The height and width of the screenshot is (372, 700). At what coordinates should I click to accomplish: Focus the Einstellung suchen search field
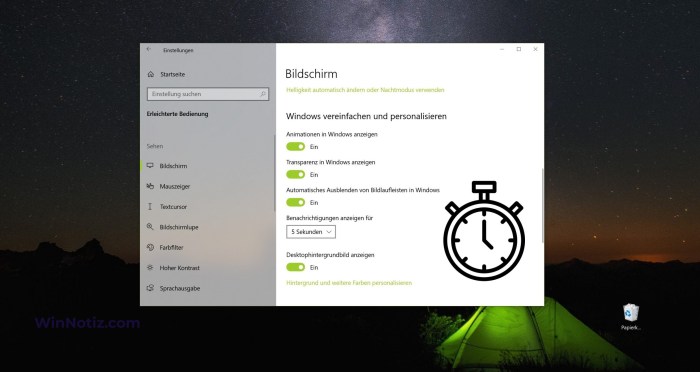[208, 94]
